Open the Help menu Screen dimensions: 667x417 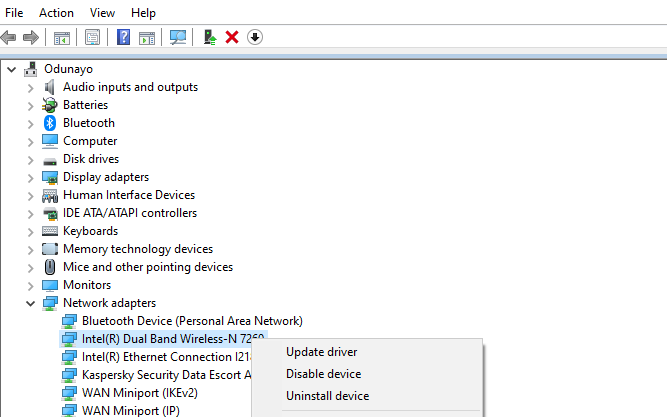tap(143, 13)
